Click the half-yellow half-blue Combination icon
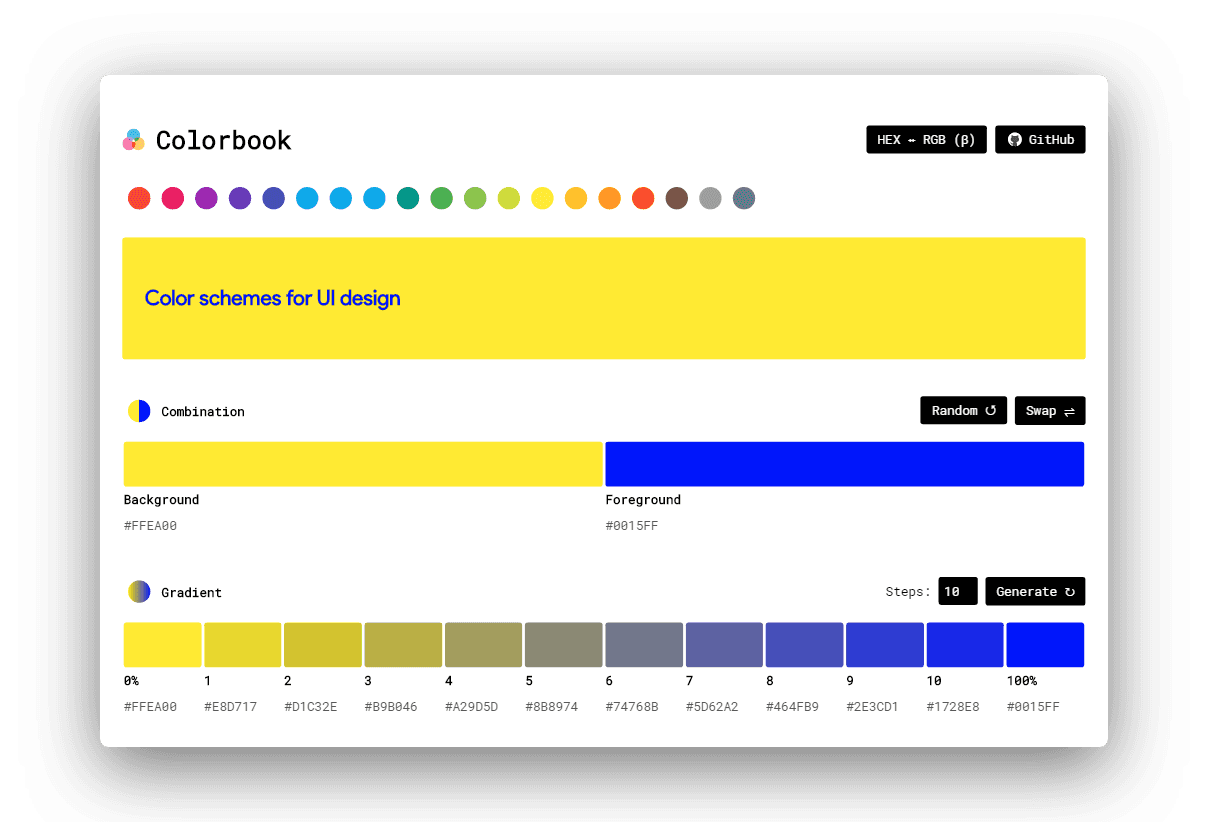The height and width of the screenshot is (822, 1208). (x=139, y=411)
